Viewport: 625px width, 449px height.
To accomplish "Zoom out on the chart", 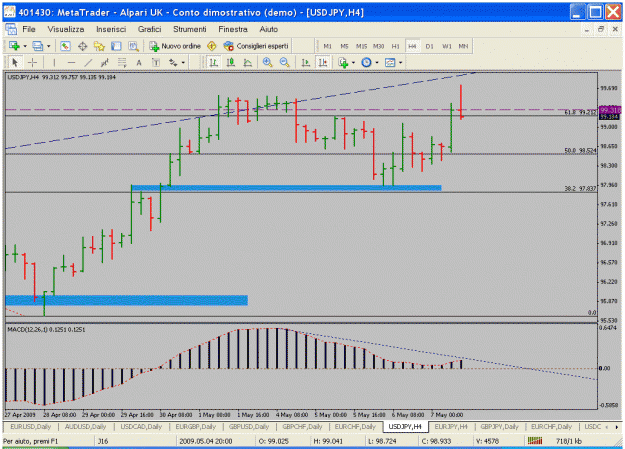I will (x=285, y=63).
